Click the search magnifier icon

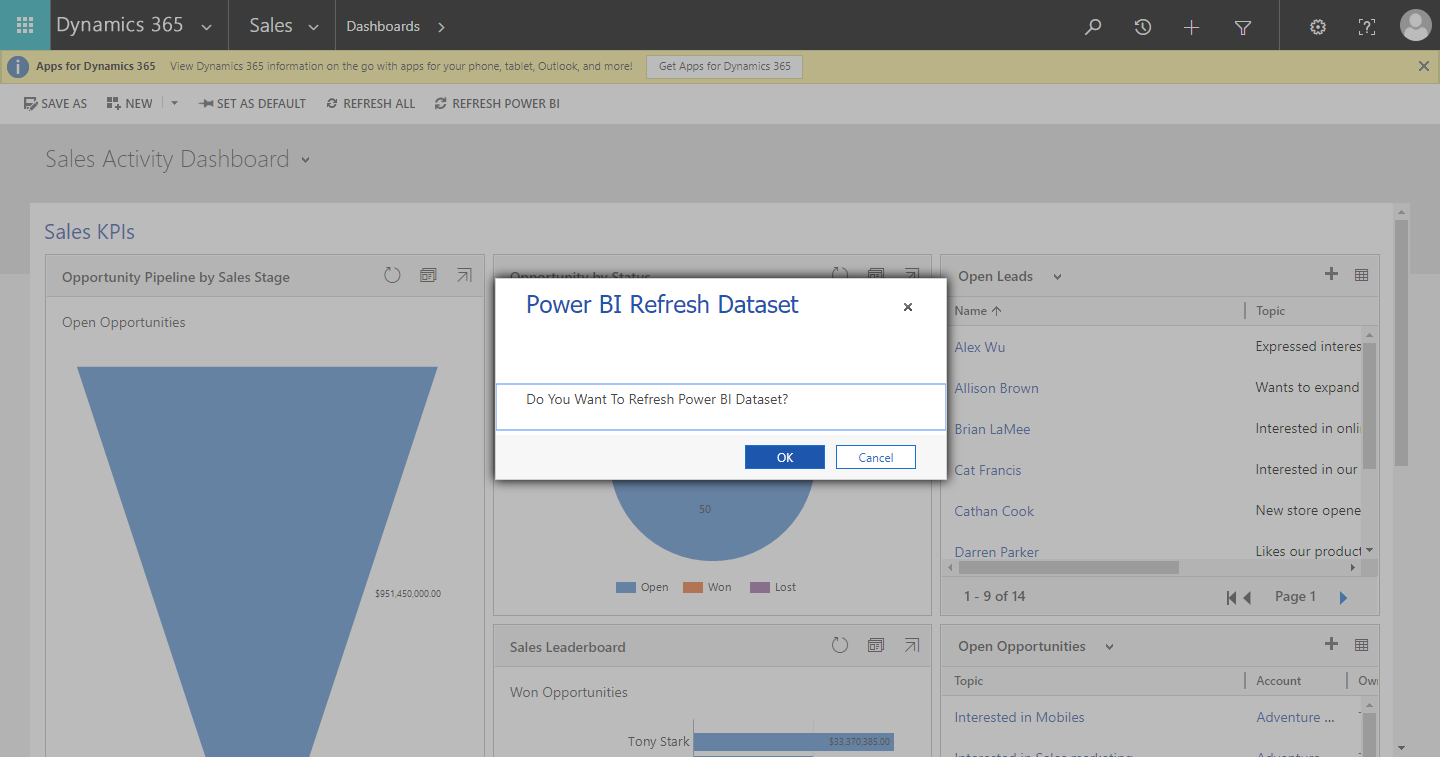(x=1093, y=27)
